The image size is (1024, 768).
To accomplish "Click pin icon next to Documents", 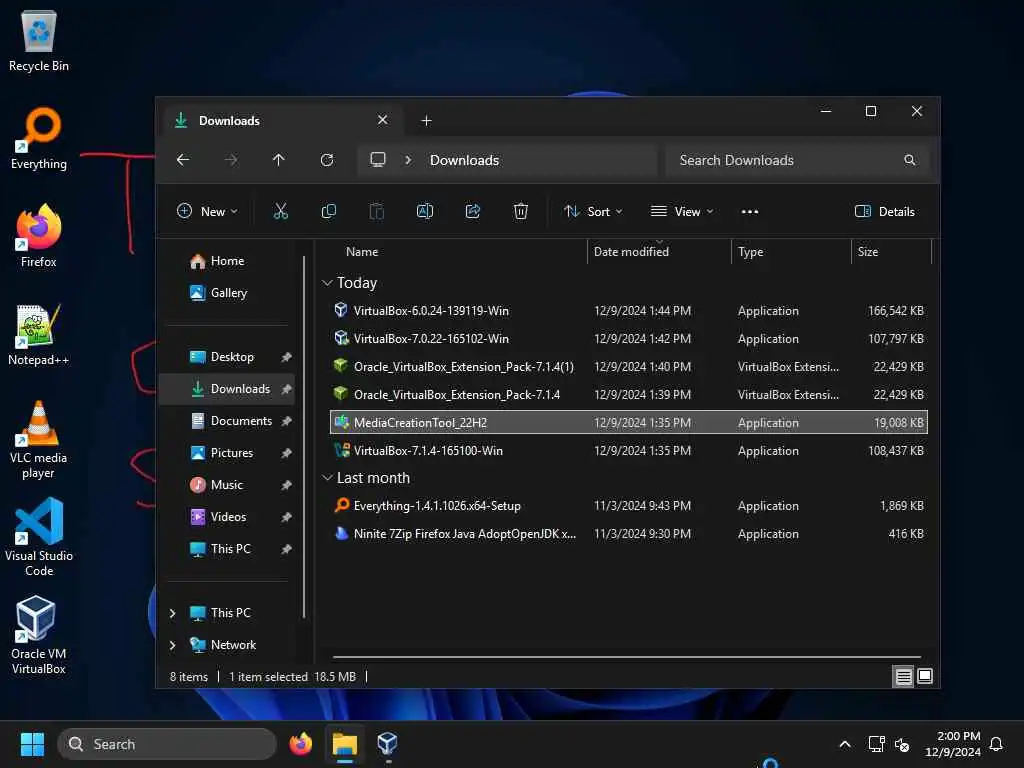I will [x=286, y=421].
